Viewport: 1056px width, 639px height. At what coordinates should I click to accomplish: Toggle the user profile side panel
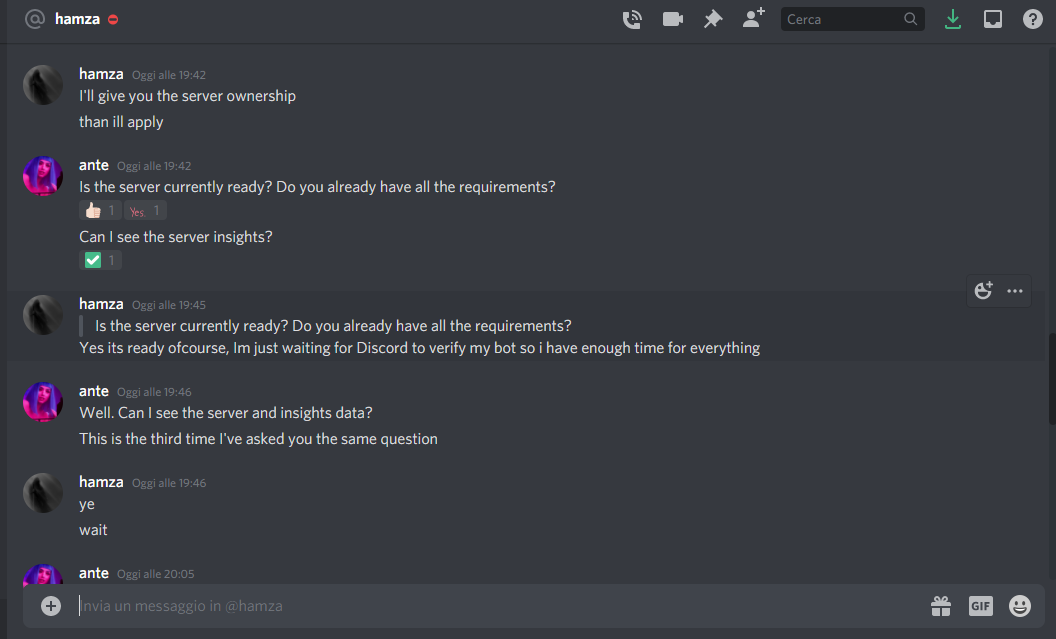(992, 18)
